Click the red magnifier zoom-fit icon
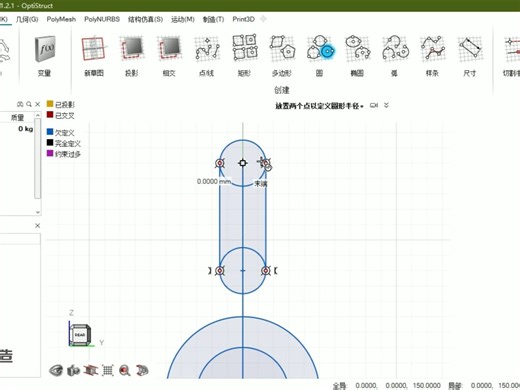 click(x=125, y=370)
